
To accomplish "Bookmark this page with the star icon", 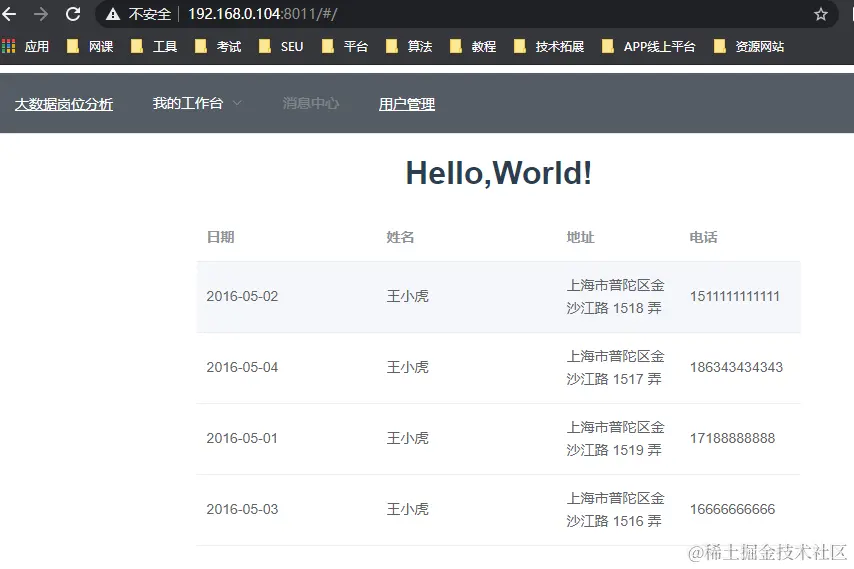I will pos(821,14).
